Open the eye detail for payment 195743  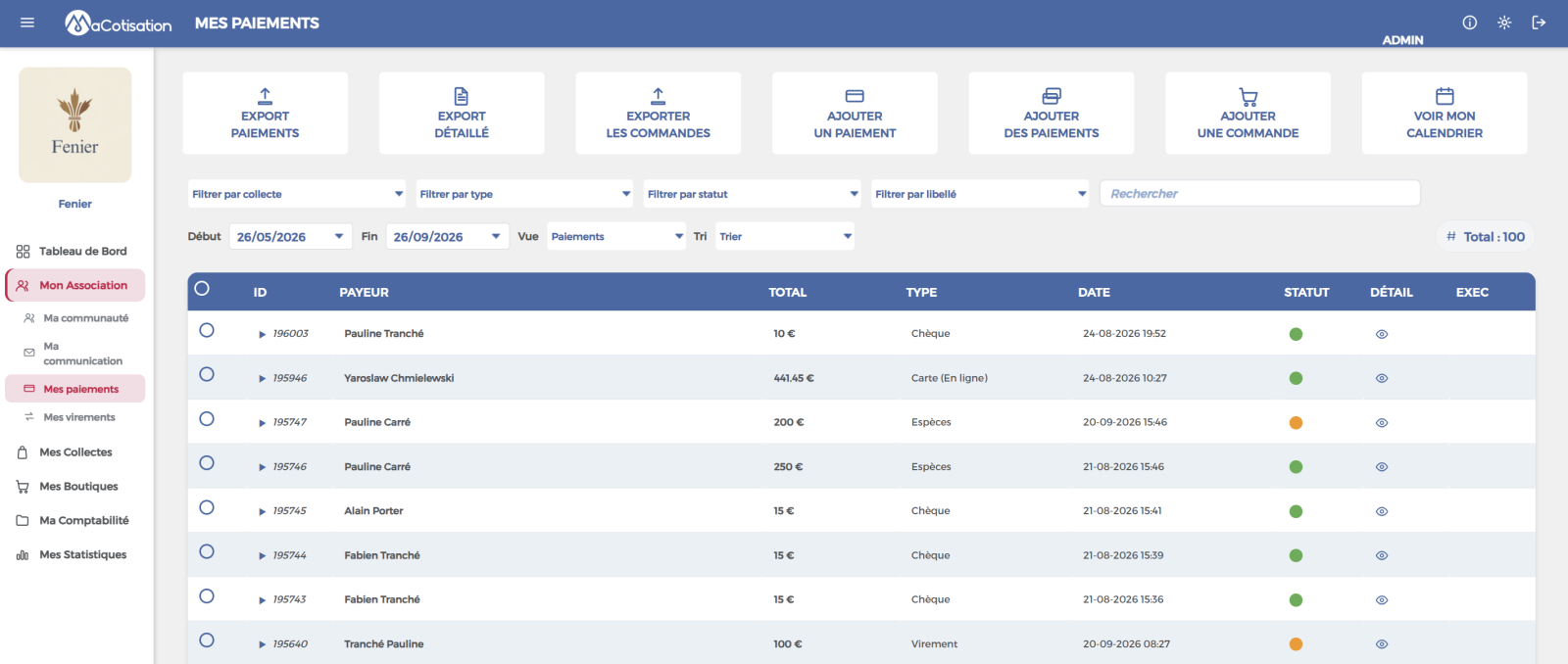[x=1382, y=600]
